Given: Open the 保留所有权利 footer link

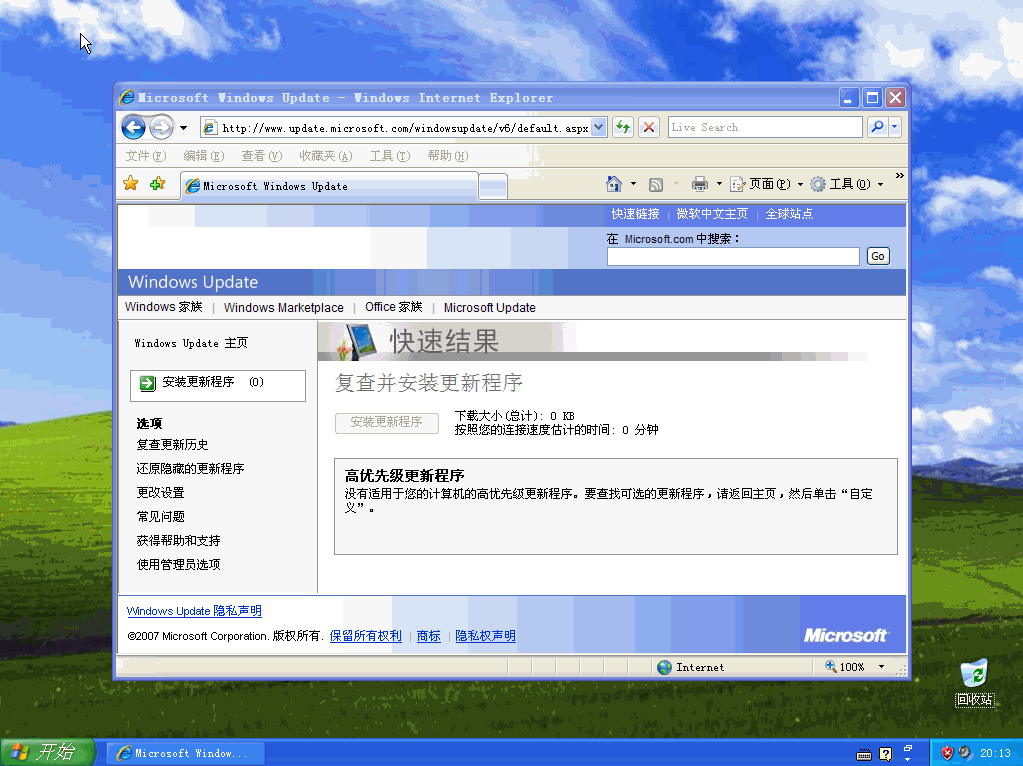Looking at the screenshot, I should click(365, 636).
